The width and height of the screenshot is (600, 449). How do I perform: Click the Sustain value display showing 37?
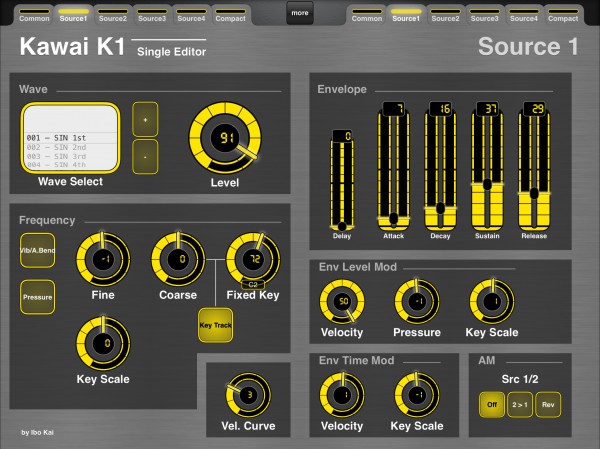488,109
